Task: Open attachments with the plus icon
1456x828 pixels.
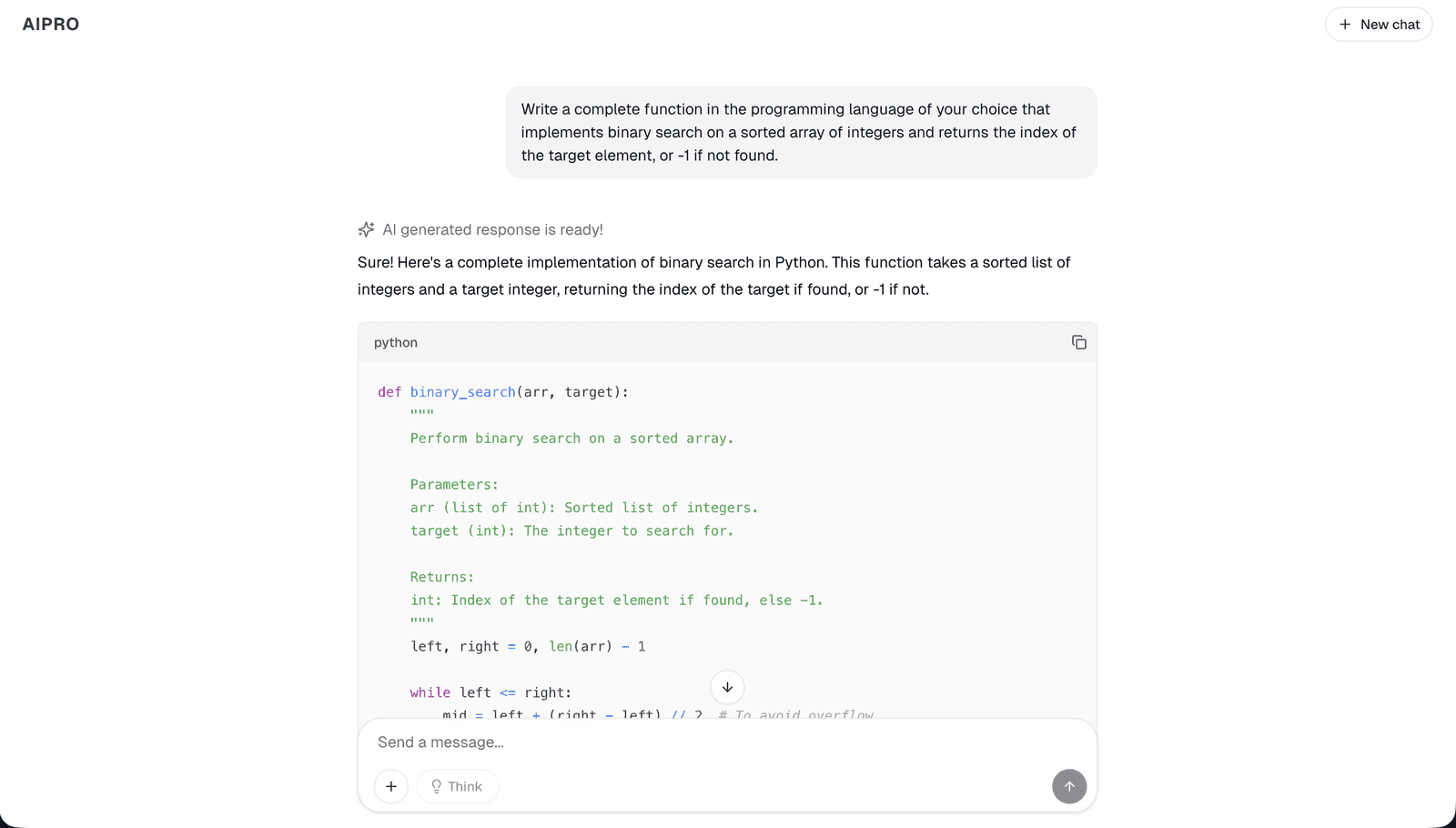Action: (x=391, y=786)
